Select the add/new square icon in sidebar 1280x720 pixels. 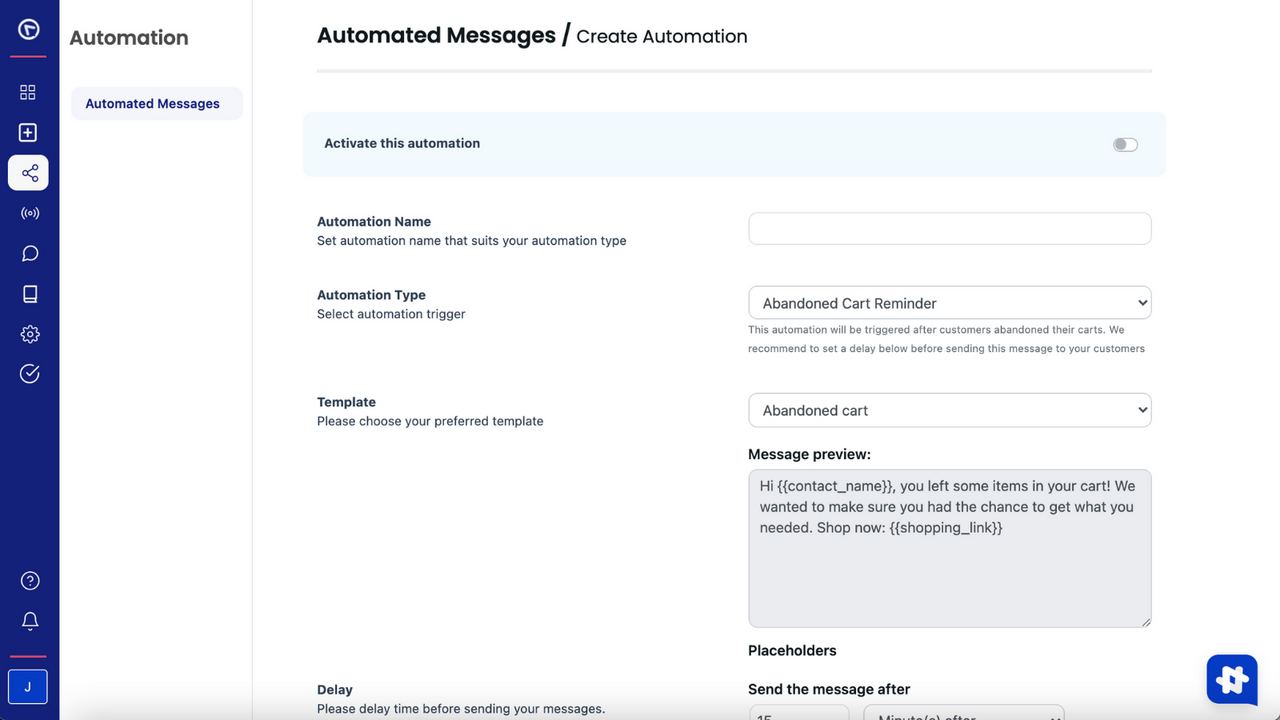point(28,132)
